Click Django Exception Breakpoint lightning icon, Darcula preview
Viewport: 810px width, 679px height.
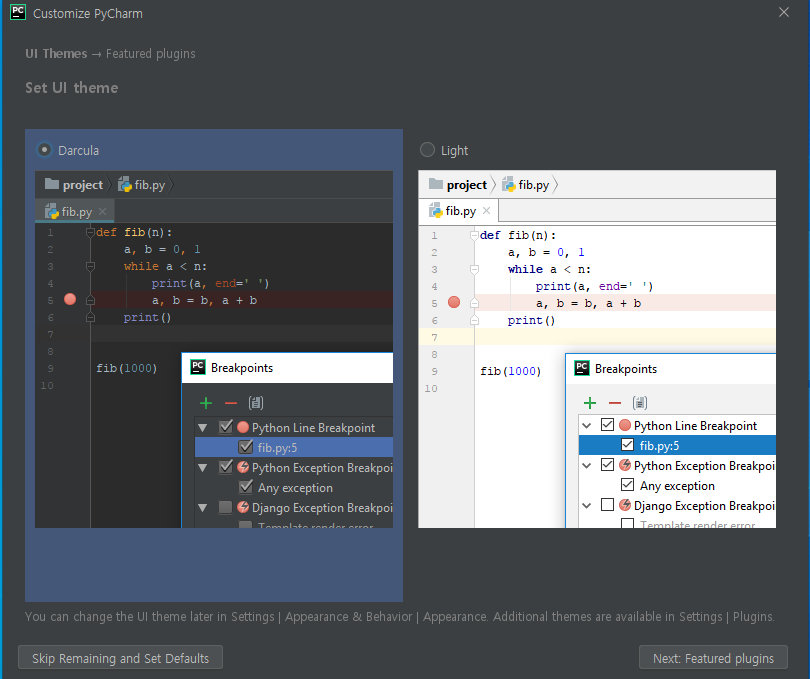click(x=243, y=507)
